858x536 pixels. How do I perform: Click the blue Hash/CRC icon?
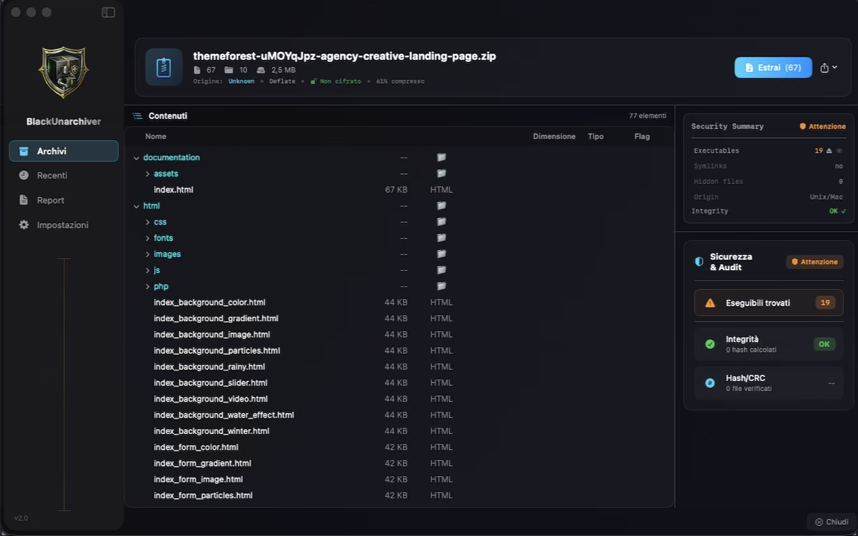(710, 383)
